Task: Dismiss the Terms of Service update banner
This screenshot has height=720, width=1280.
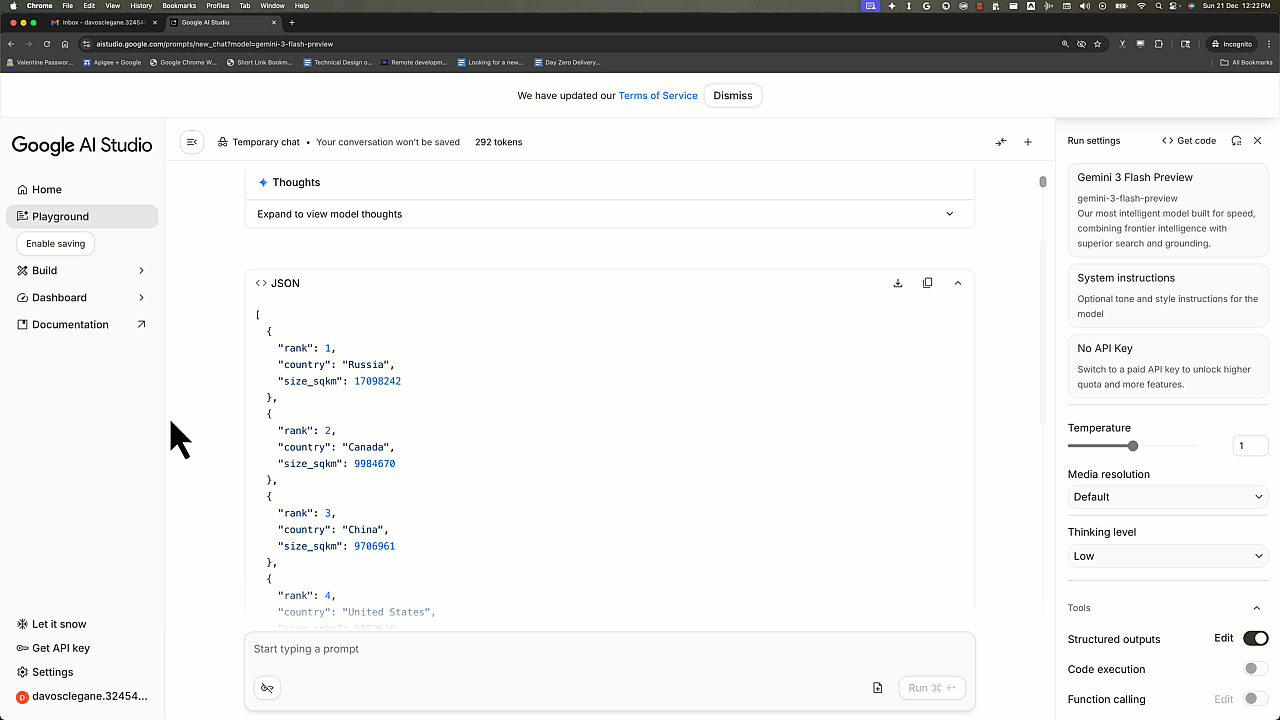Action: (733, 95)
